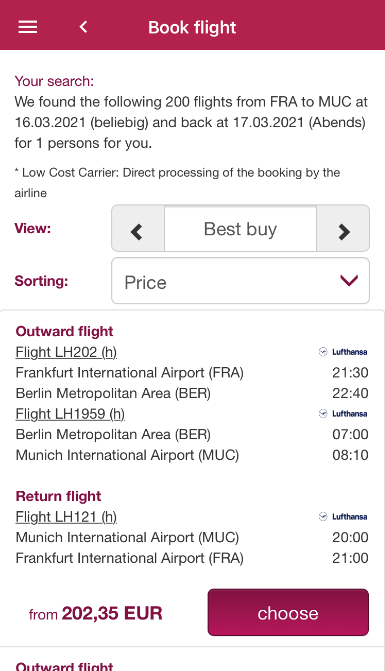Expand the Sorting chevron arrow
Viewport: 385px width, 671px height.
click(349, 281)
